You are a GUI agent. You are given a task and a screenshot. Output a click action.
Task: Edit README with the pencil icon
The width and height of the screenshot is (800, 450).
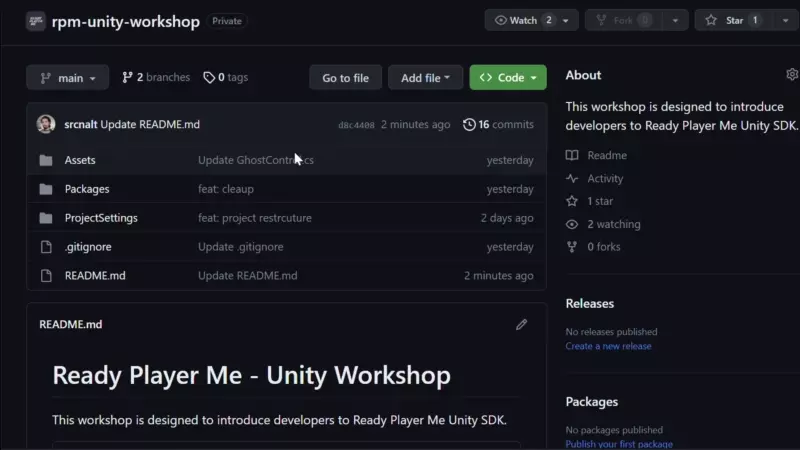tap(521, 324)
